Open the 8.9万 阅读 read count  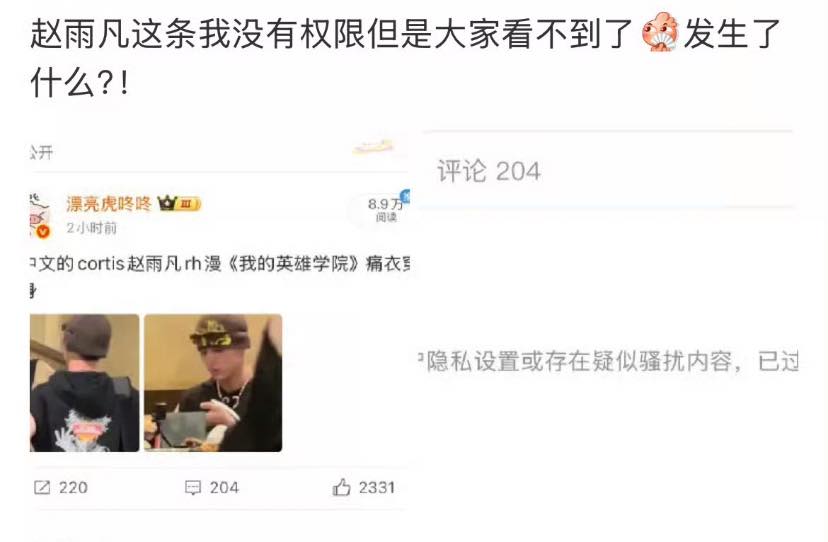coord(386,210)
